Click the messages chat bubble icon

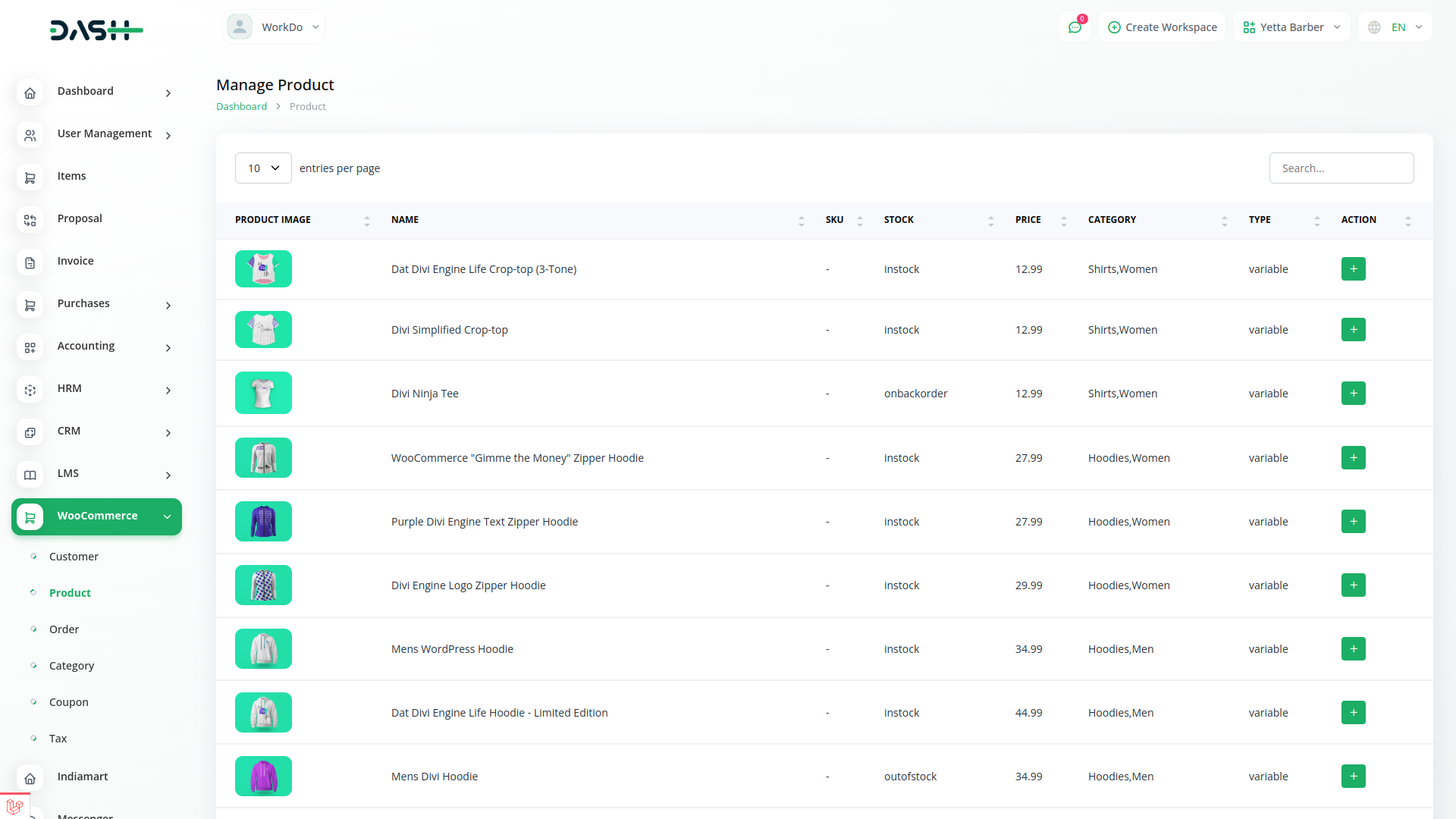1075,27
